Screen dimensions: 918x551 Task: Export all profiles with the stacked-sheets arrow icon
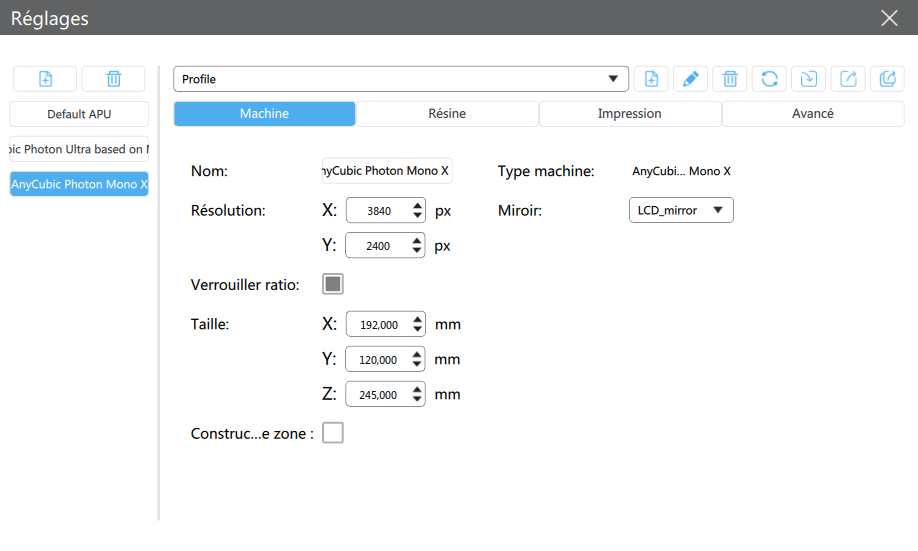click(x=888, y=79)
